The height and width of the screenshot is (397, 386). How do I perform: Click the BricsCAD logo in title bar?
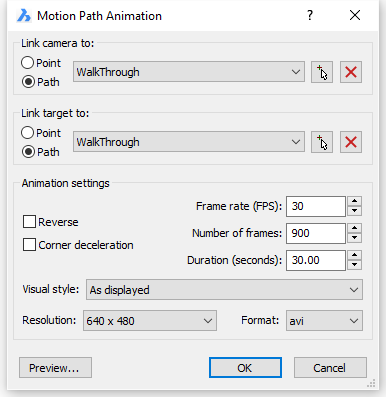click(x=24, y=16)
